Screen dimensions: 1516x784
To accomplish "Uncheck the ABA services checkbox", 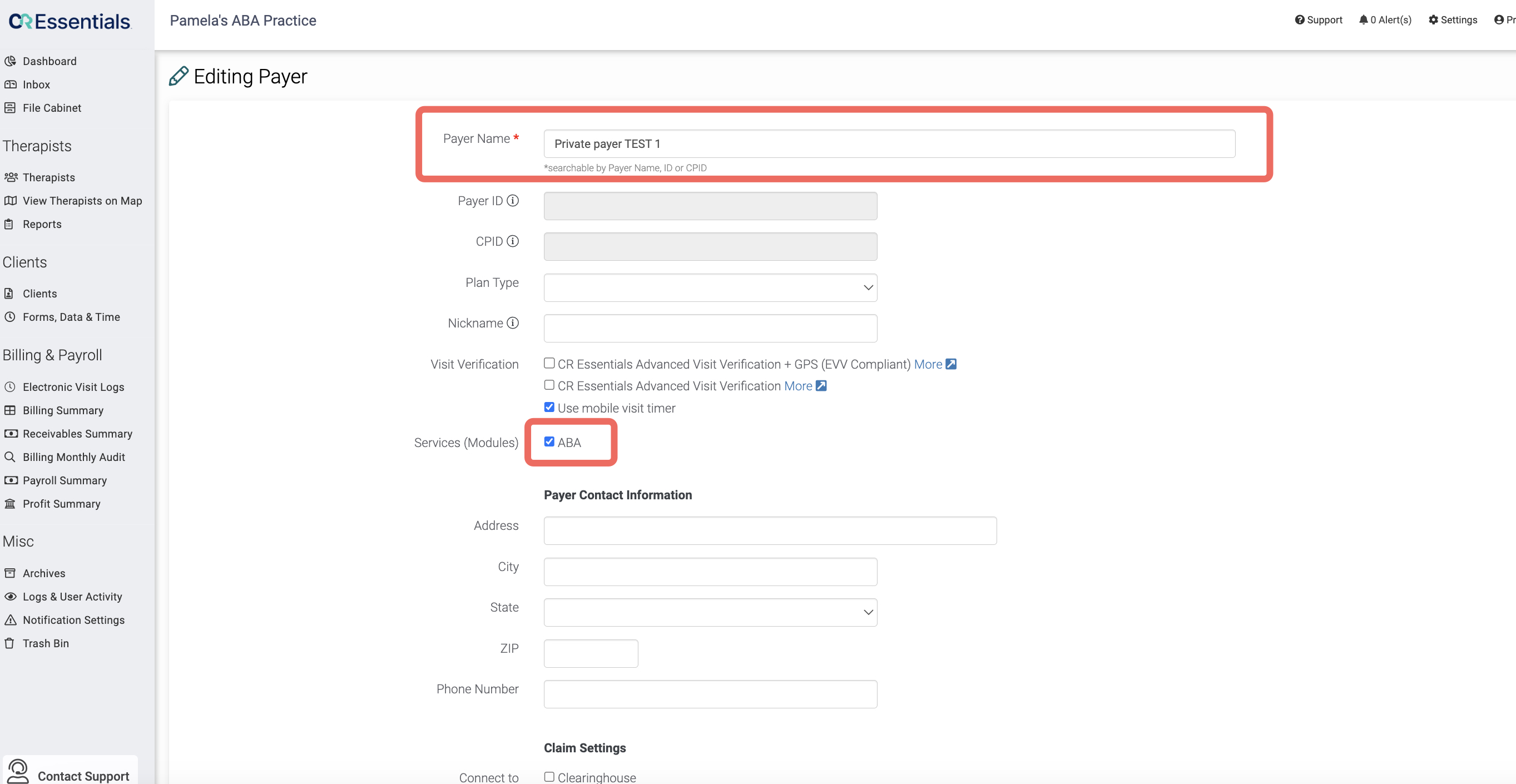I will point(549,442).
